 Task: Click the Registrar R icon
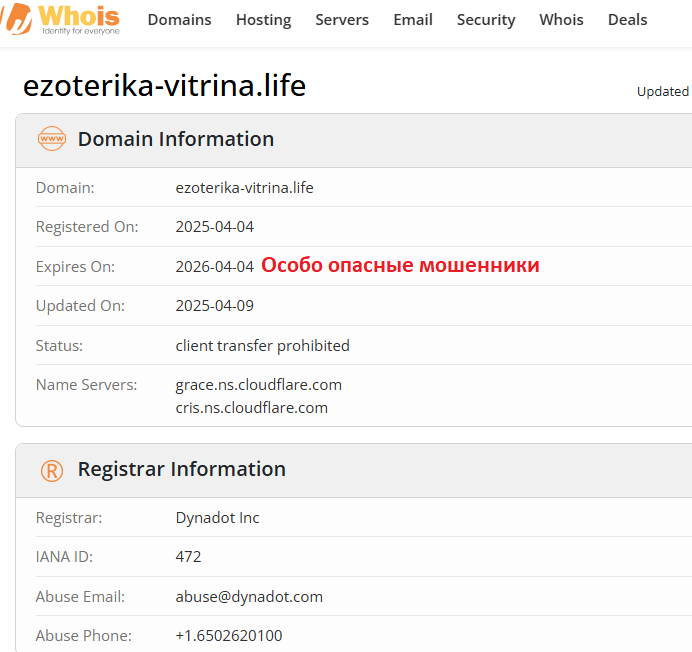[x=52, y=471]
